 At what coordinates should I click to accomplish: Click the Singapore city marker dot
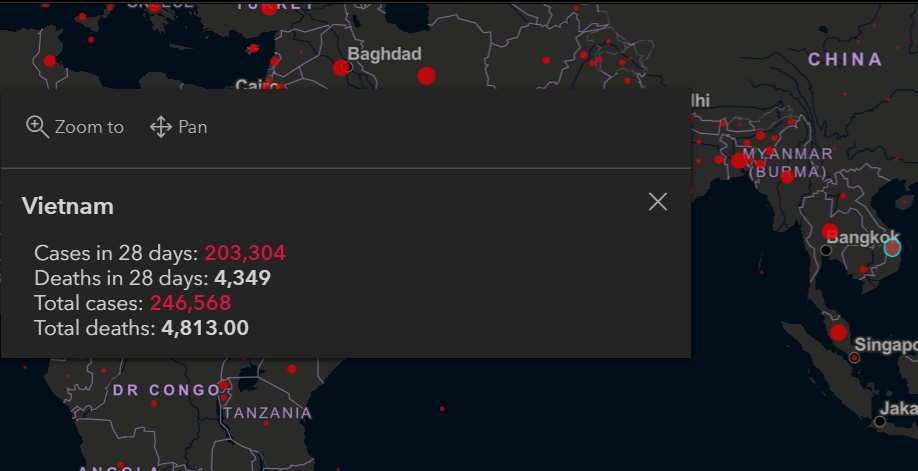[x=854, y=357]
